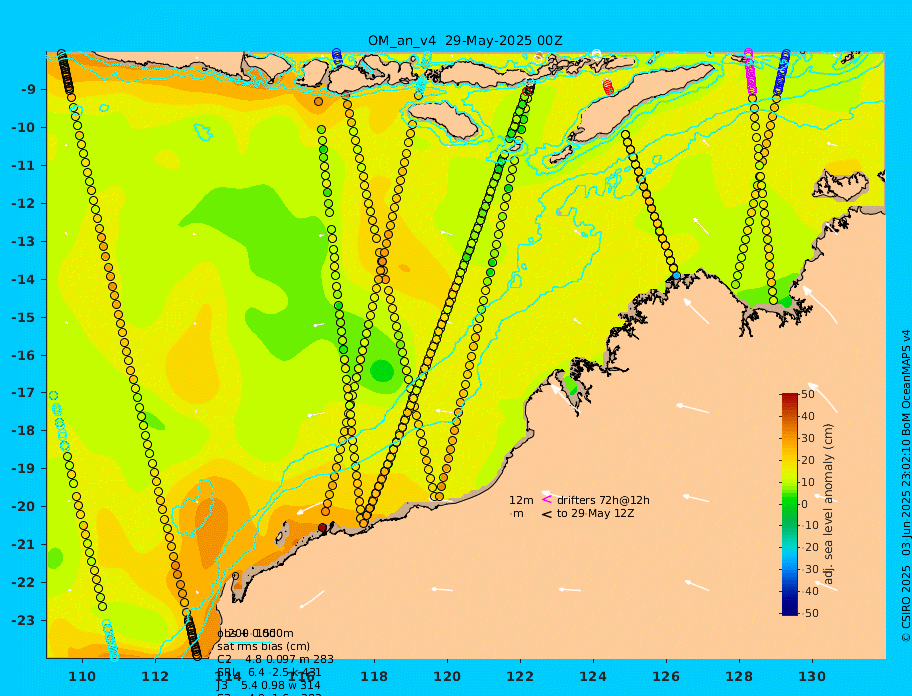
Task: Click the latitude axis label -13
Action: click(24, 241)
